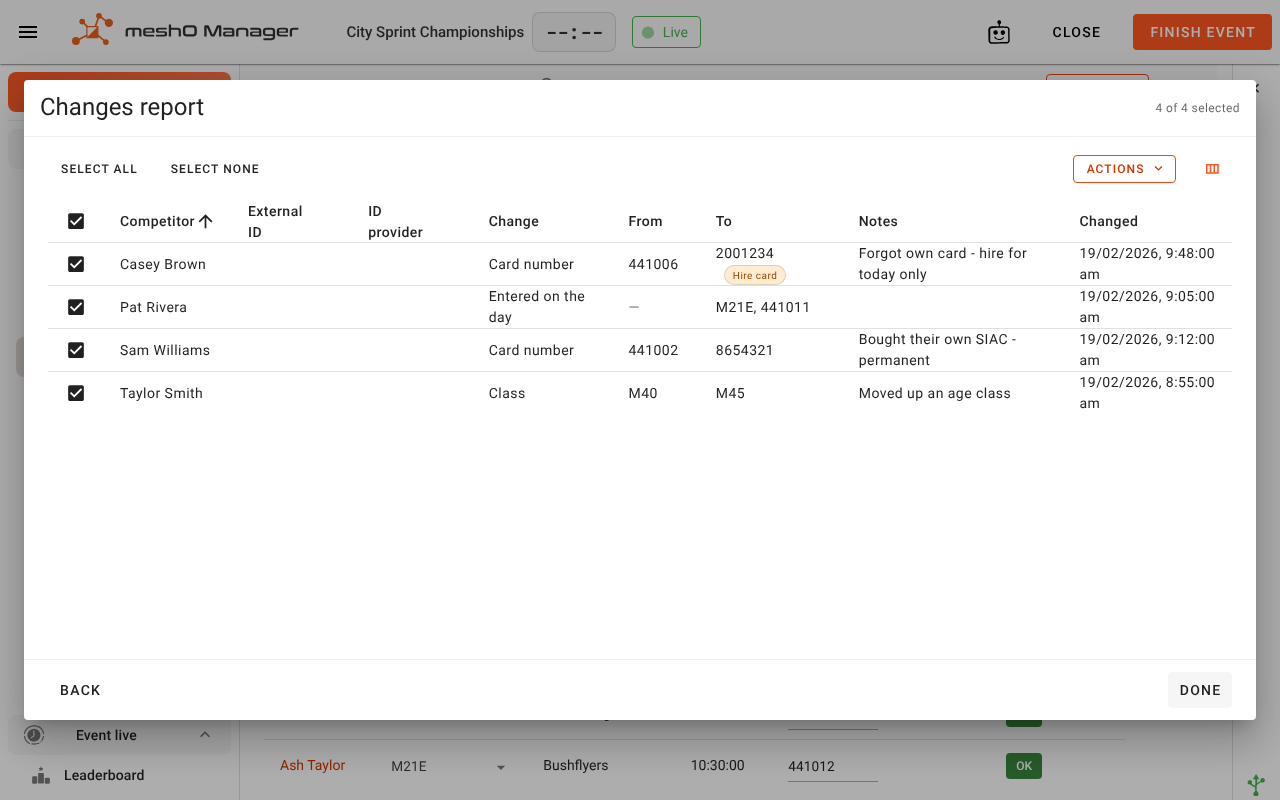
Task: Click the Done button
Action: pos(1200,690)
